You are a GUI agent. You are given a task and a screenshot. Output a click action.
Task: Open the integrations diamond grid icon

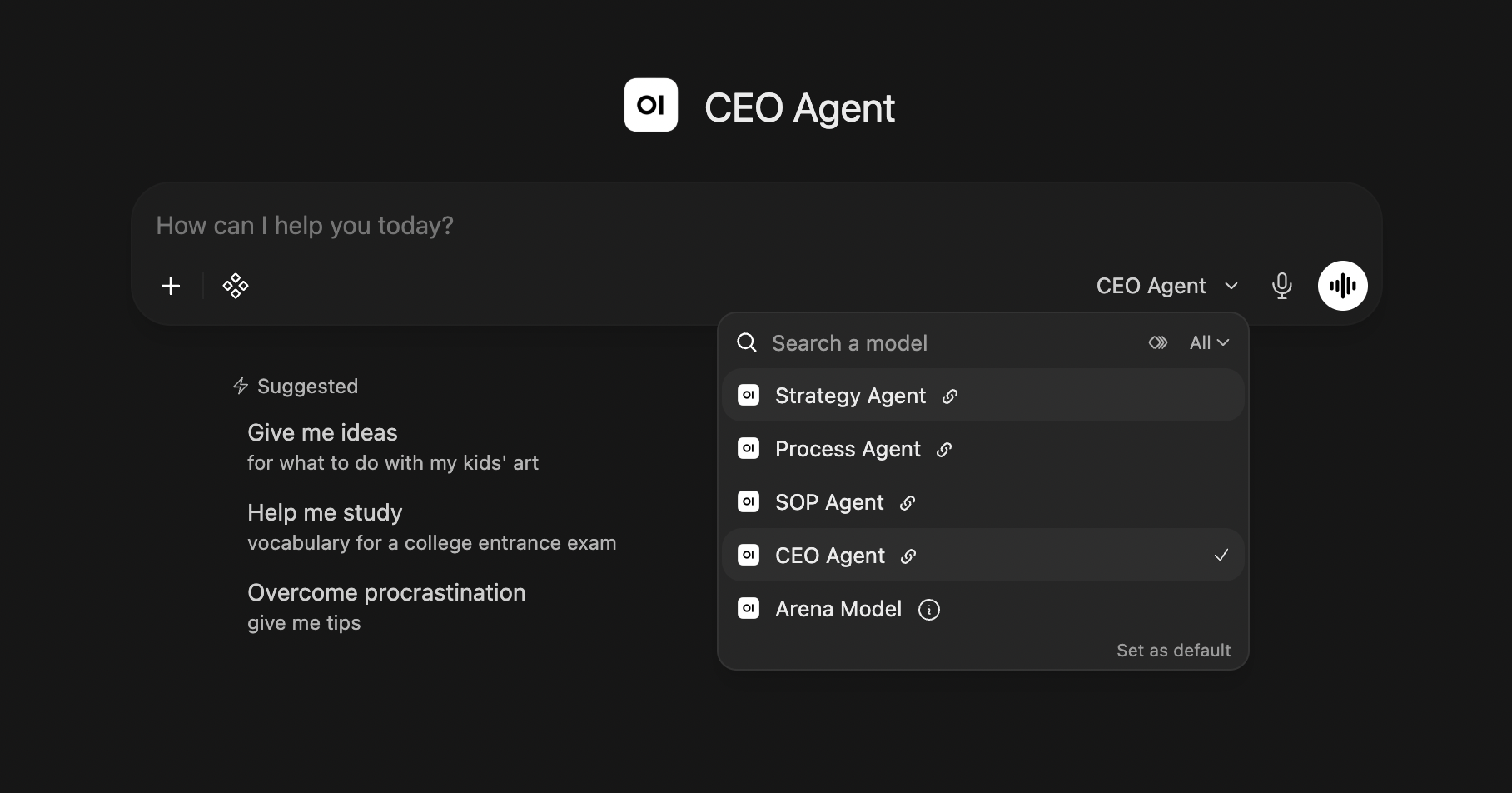(236, 286)
